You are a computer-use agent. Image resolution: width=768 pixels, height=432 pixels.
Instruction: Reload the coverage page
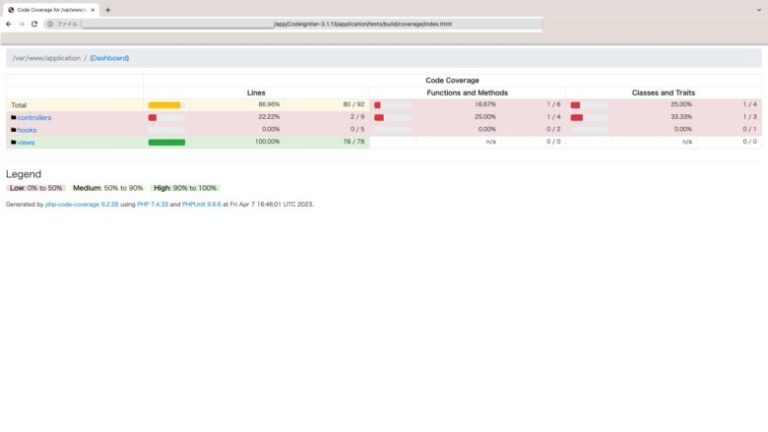[x=34, y=24]
